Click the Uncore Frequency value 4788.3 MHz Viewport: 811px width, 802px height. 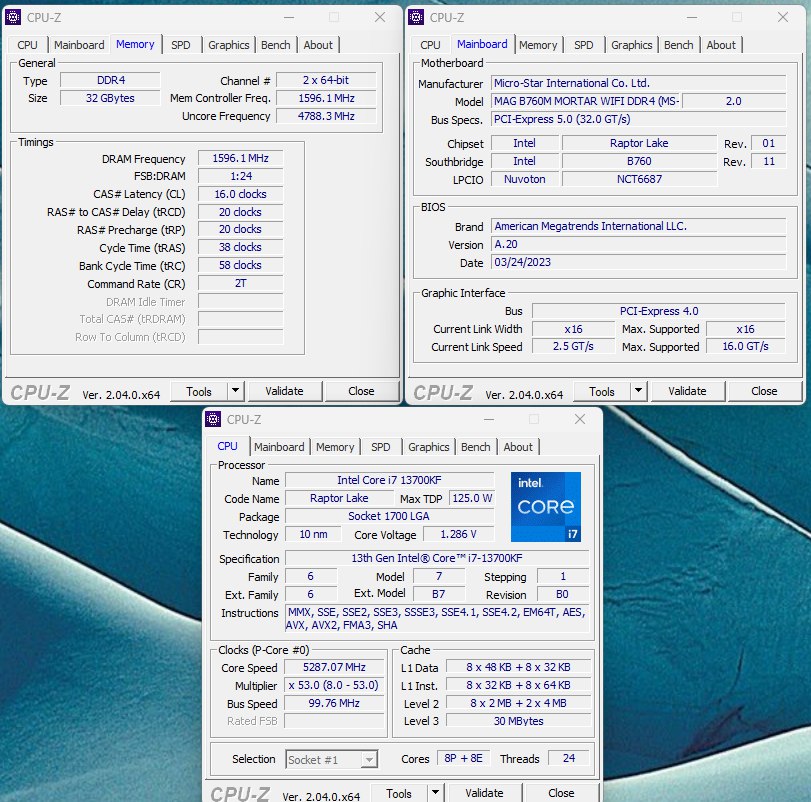[x=326, y=116]
